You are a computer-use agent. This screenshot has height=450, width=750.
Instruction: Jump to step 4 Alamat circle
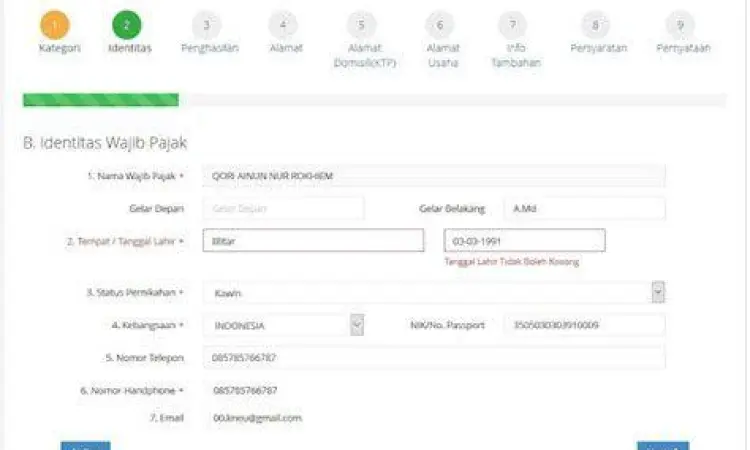(283, 25)
